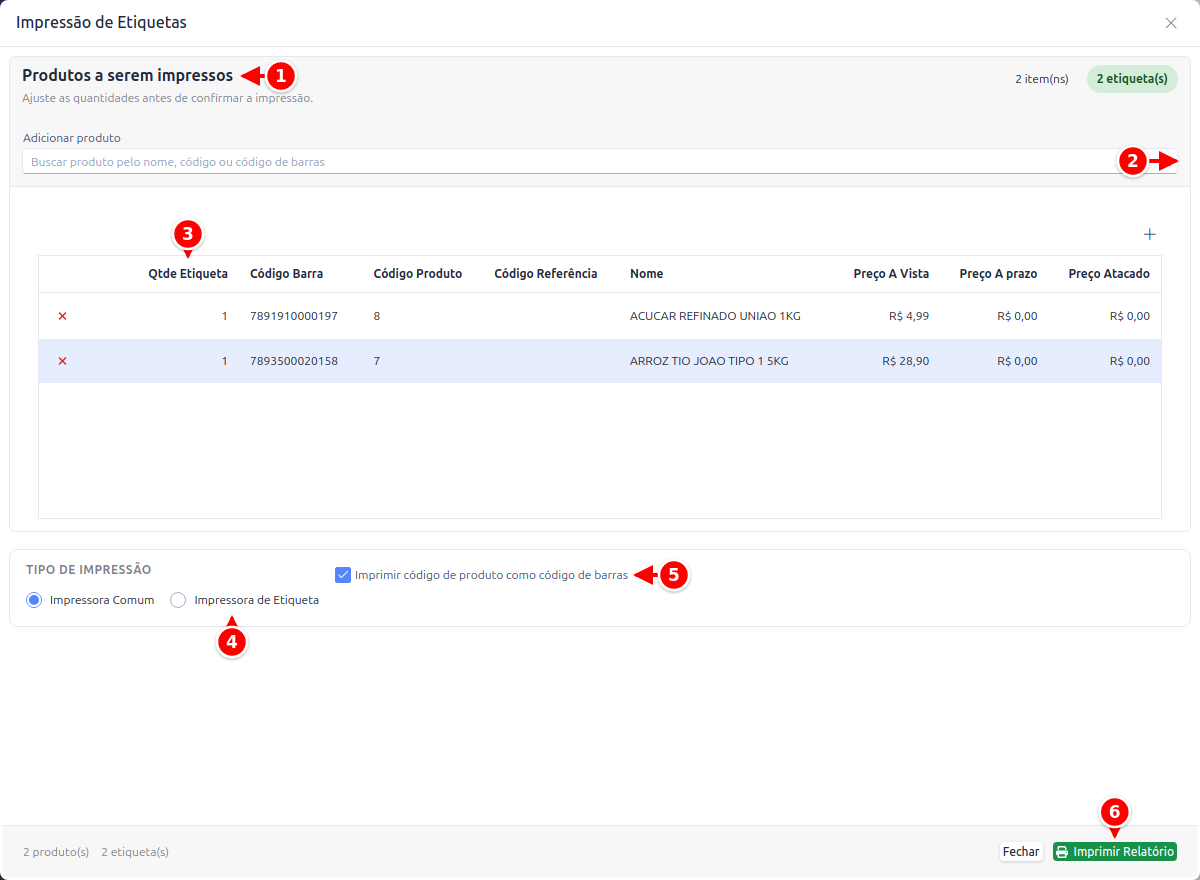Click the Código Barra column header
Viewport: 1200px width, 880px height.
[286, 274]
